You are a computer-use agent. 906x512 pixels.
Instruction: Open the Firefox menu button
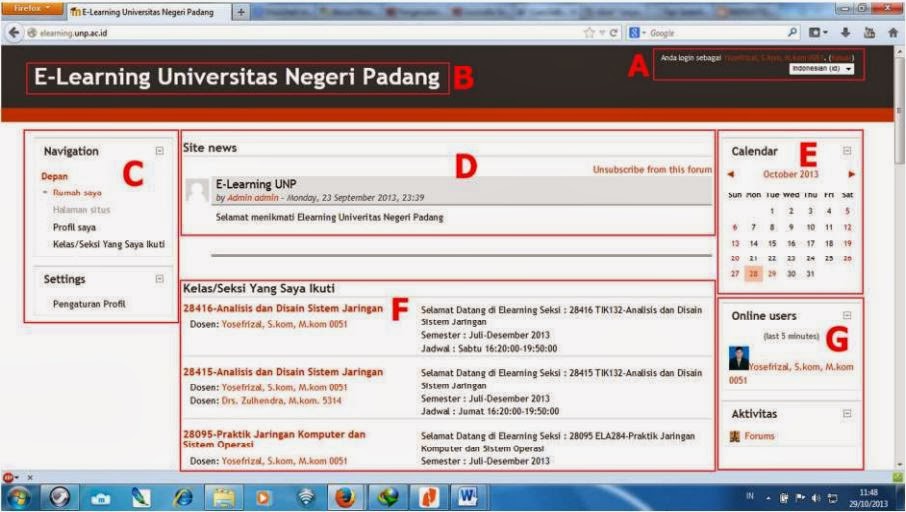tap(32, 9)
